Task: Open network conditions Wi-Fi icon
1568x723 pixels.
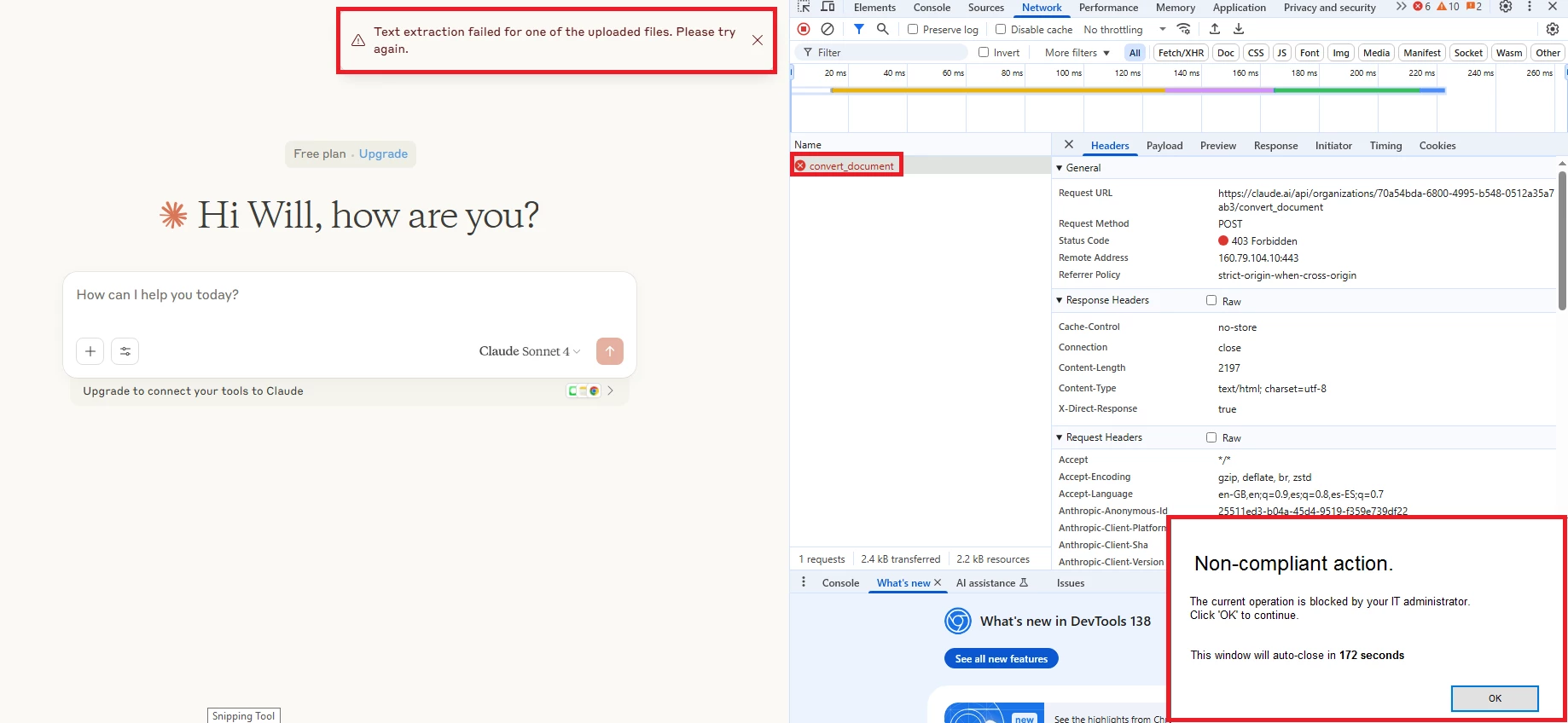Action: (1184, 29)
